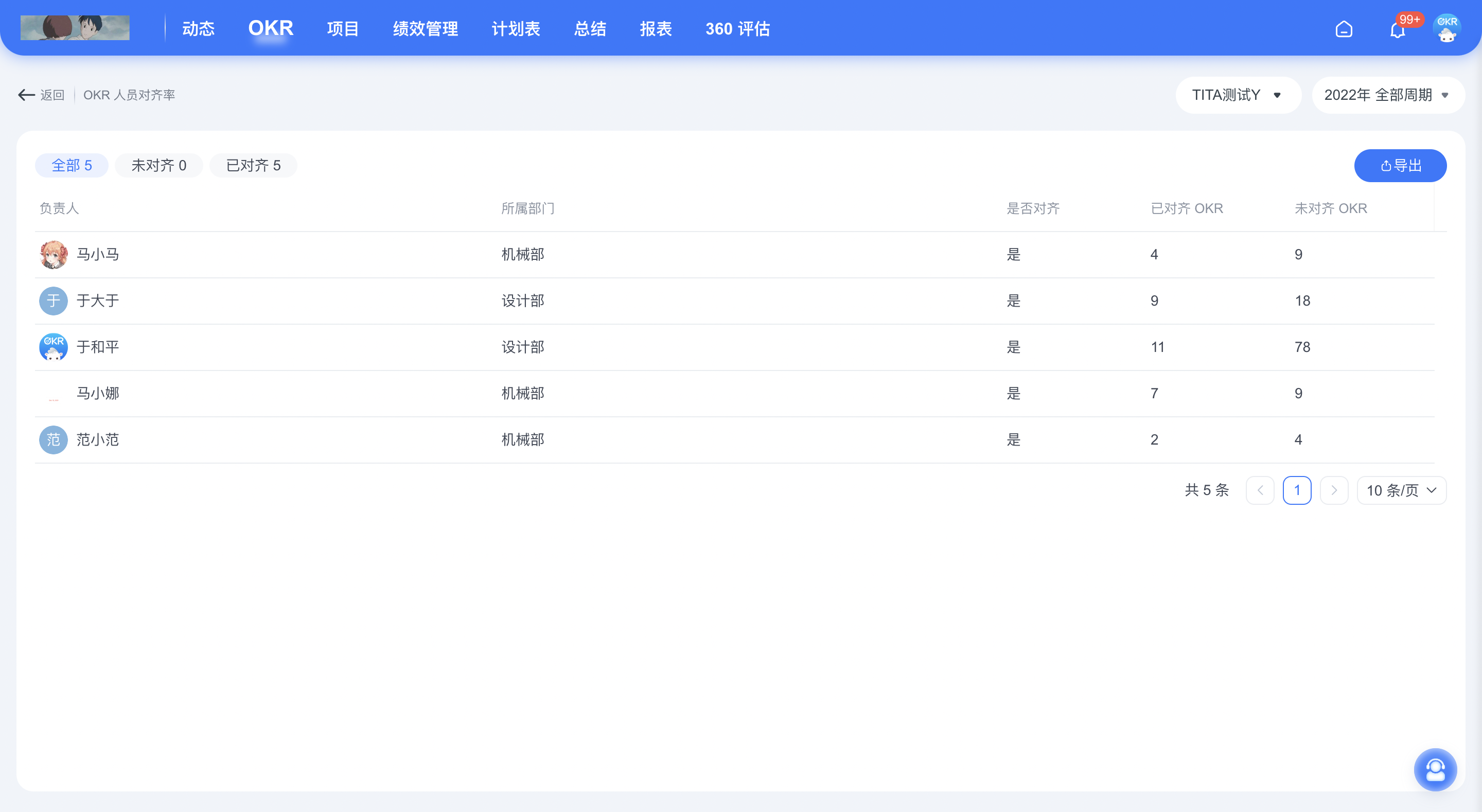This screenshot has height=812, width=1482.
Task: Open the 绩效管理 menu
Action: [x=425, y=28]
